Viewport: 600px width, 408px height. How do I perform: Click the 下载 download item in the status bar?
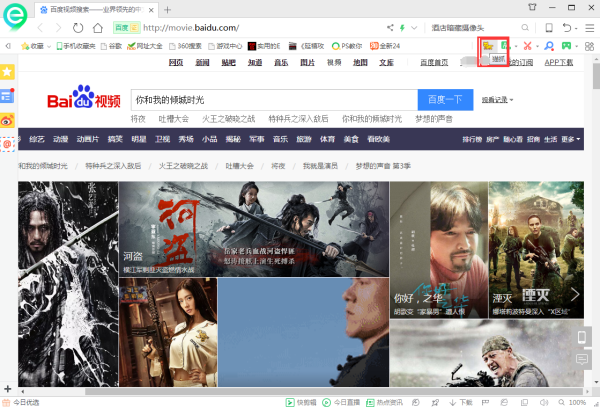point(461,403)
